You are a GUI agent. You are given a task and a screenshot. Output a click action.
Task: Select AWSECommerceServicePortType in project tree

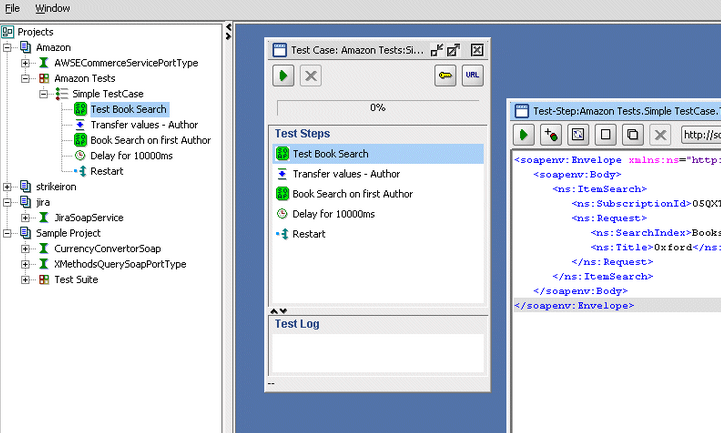click(x=126, y=63)
